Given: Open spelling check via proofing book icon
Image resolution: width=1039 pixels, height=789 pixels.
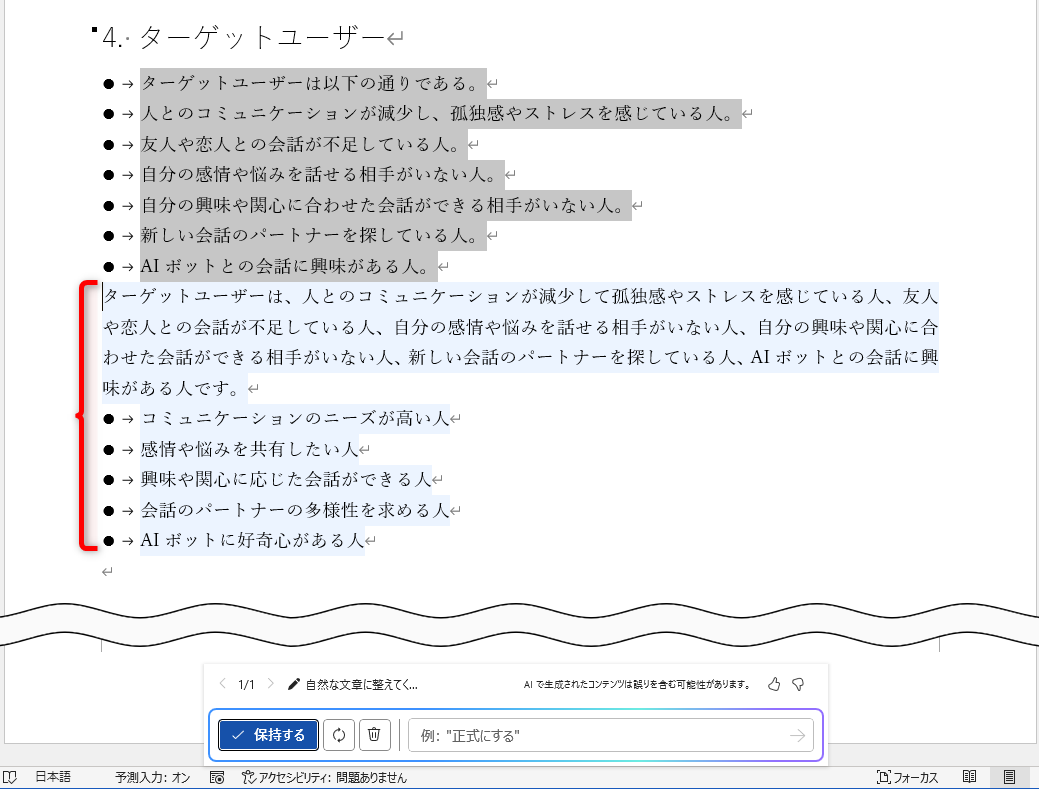Looking at the screenshot, I should [x=12, y=776].
